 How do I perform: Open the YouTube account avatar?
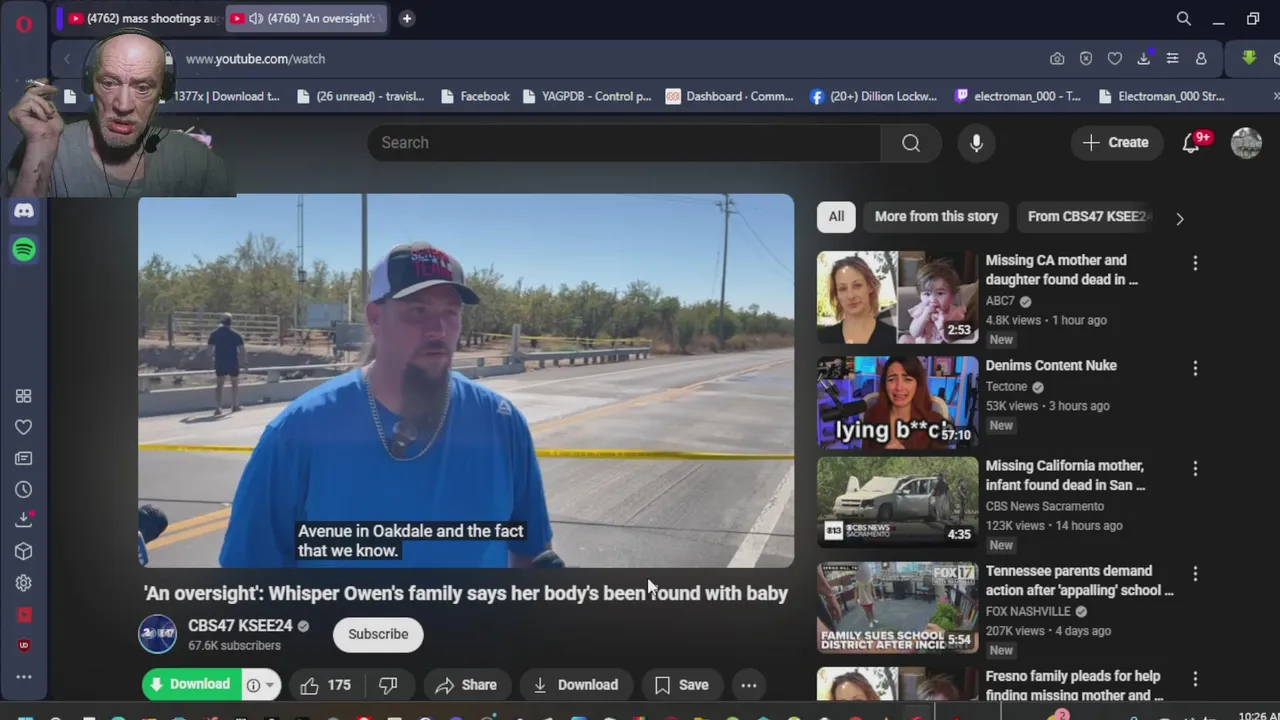1246,143
